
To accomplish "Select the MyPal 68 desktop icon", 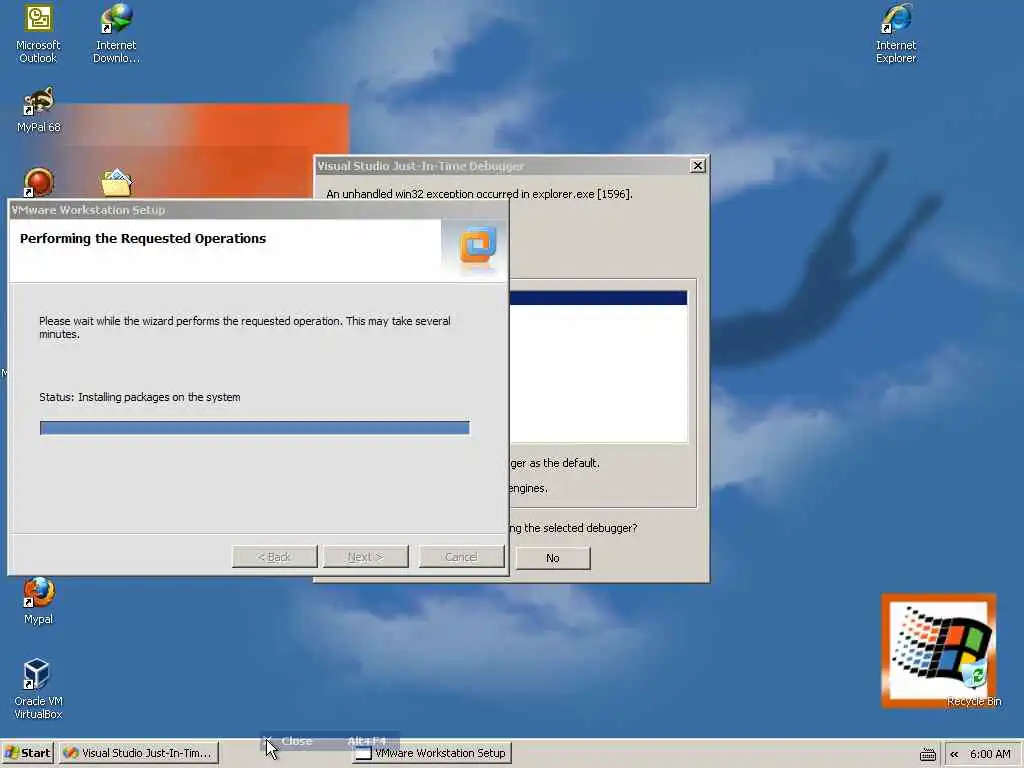I will point(38,110).
